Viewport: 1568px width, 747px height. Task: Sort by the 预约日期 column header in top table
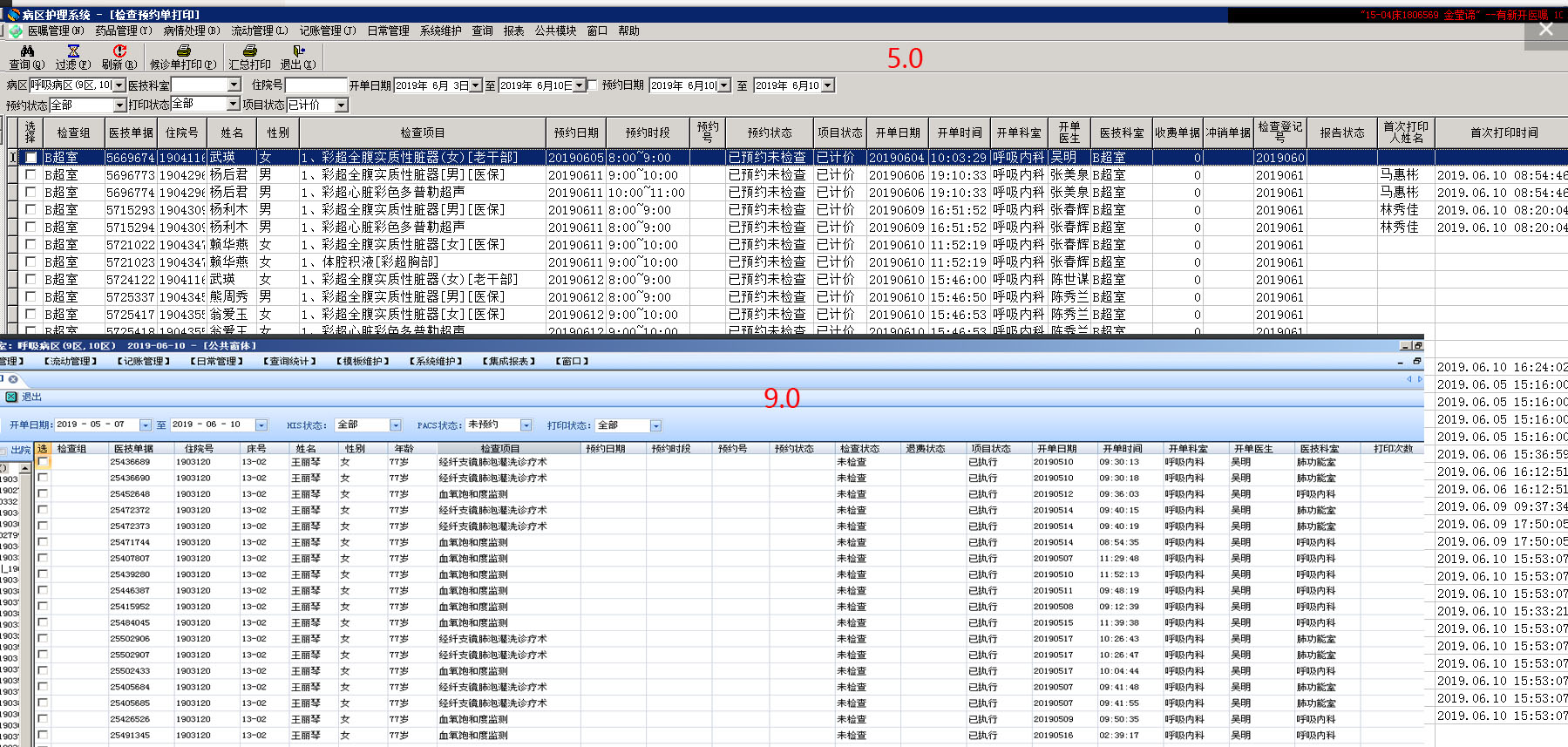576,132
